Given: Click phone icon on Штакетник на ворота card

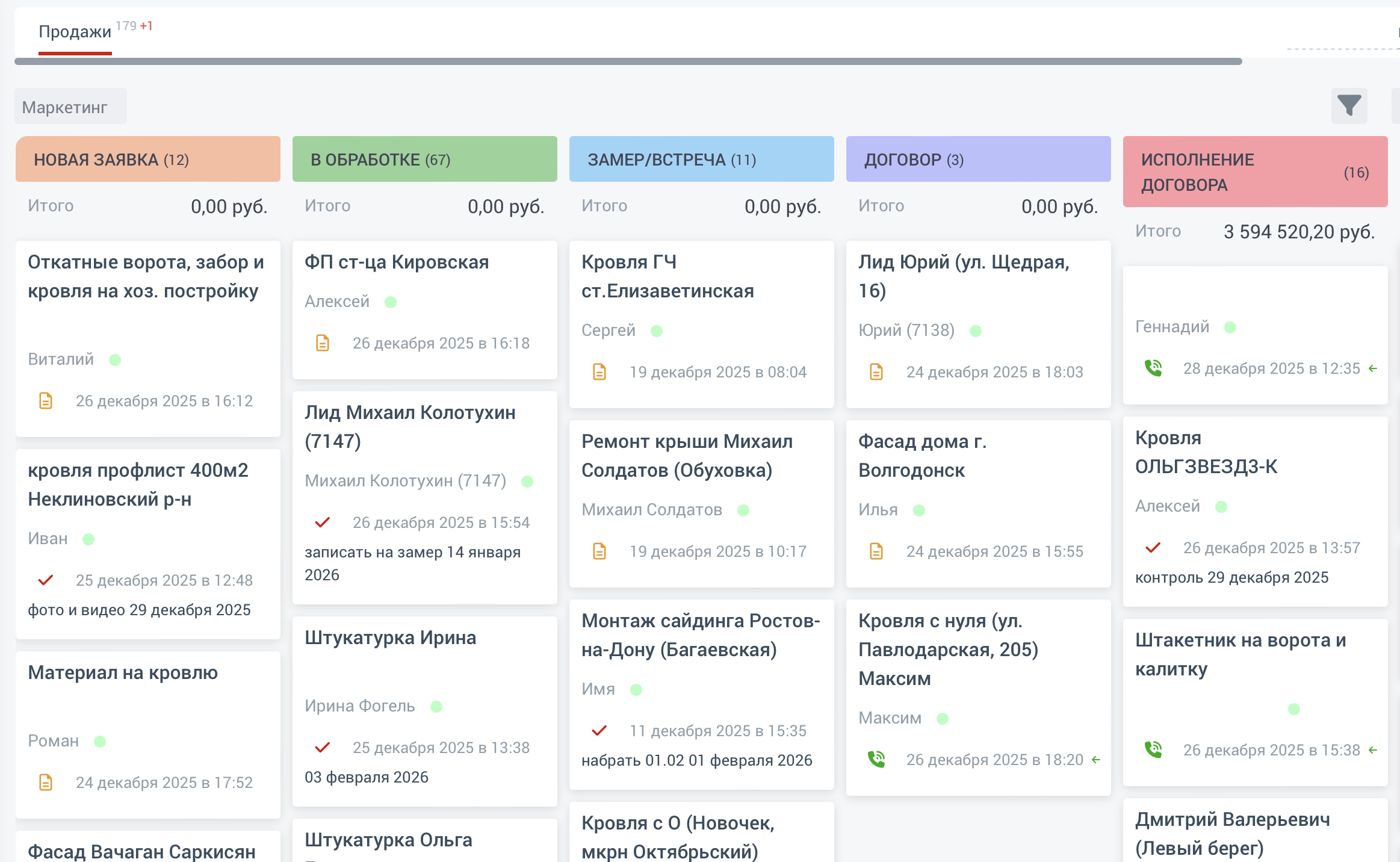Looking at the screenshot, I should 1153,749.
